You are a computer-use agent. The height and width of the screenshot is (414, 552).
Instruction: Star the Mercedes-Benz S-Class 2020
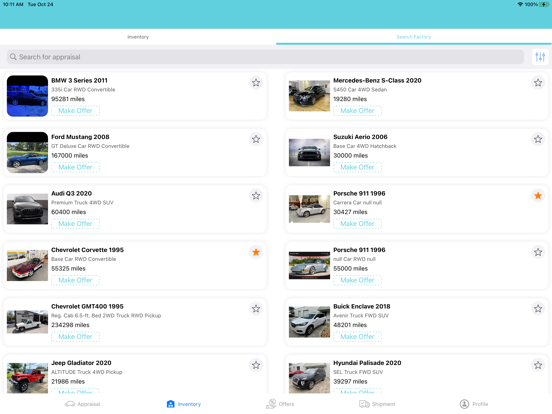tap(538, 83)
